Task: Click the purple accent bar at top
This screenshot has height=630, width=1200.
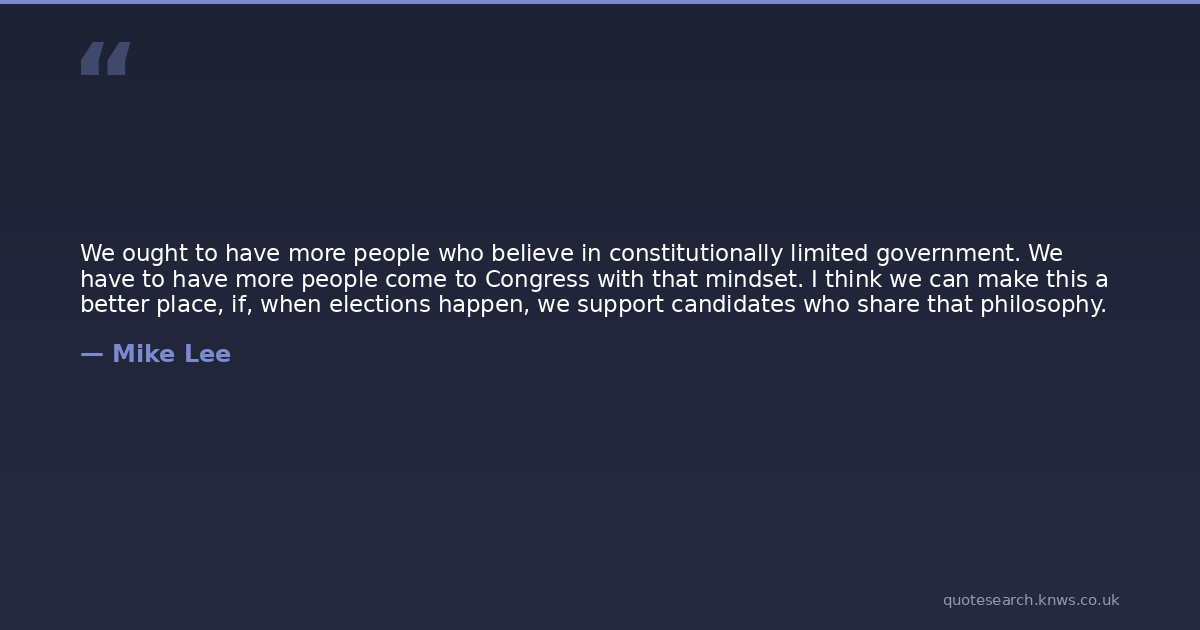Action: coord(600,2)
